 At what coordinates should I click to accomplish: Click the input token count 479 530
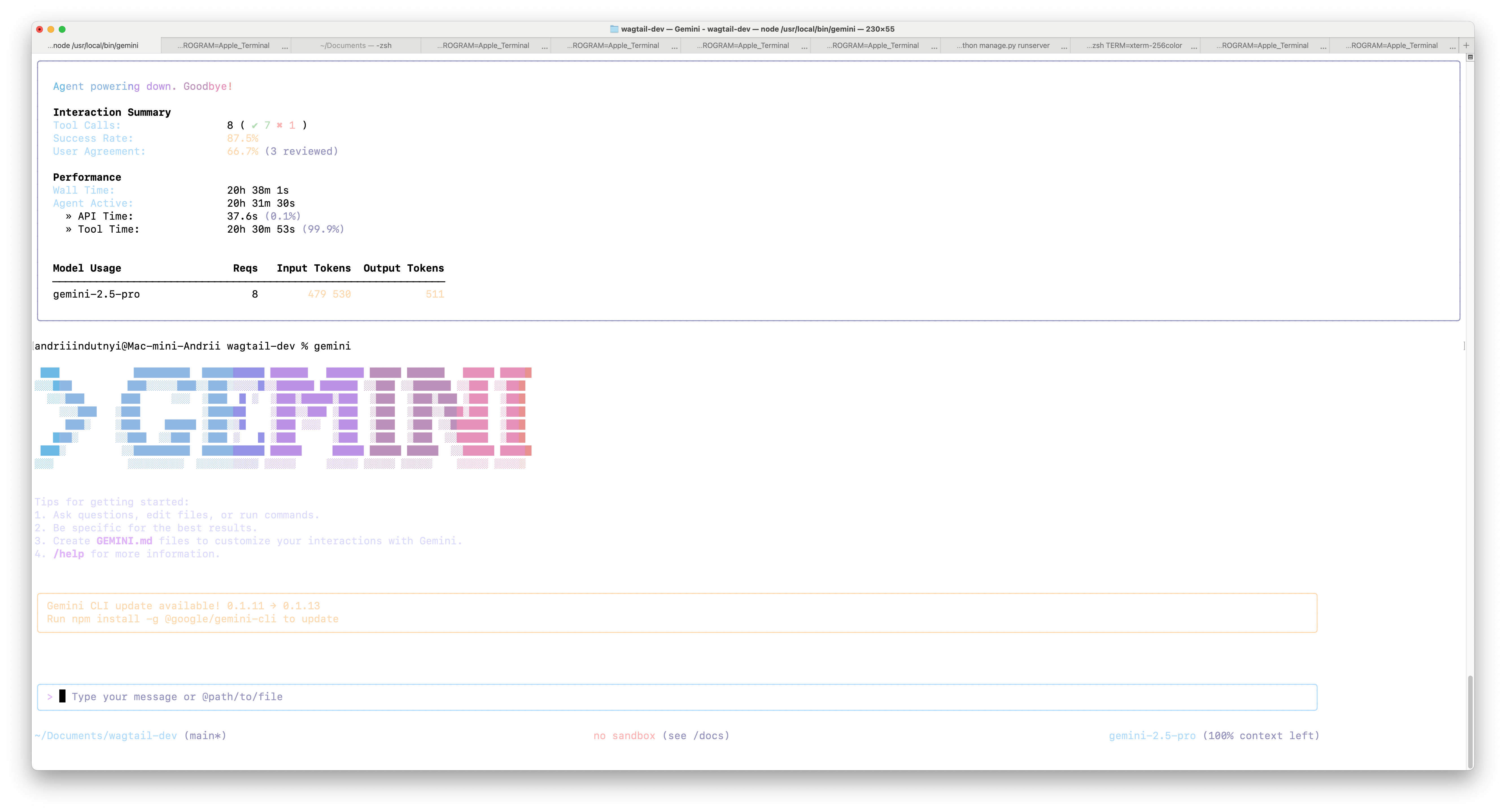point(329,294)
